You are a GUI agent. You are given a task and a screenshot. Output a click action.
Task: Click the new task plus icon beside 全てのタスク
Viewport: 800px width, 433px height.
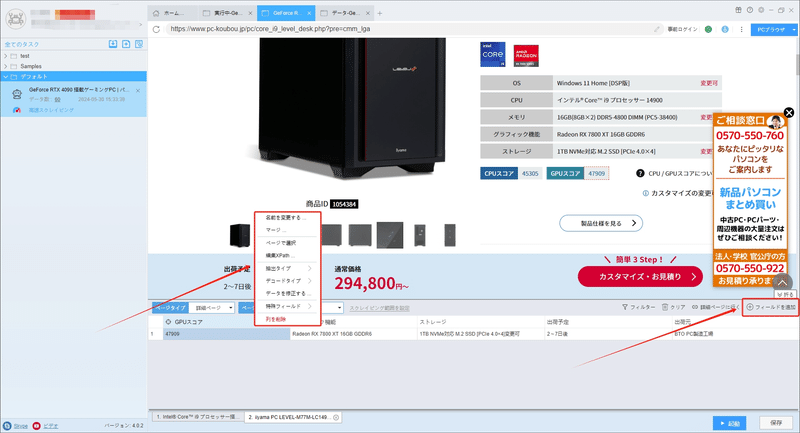[x=126, y=44]
